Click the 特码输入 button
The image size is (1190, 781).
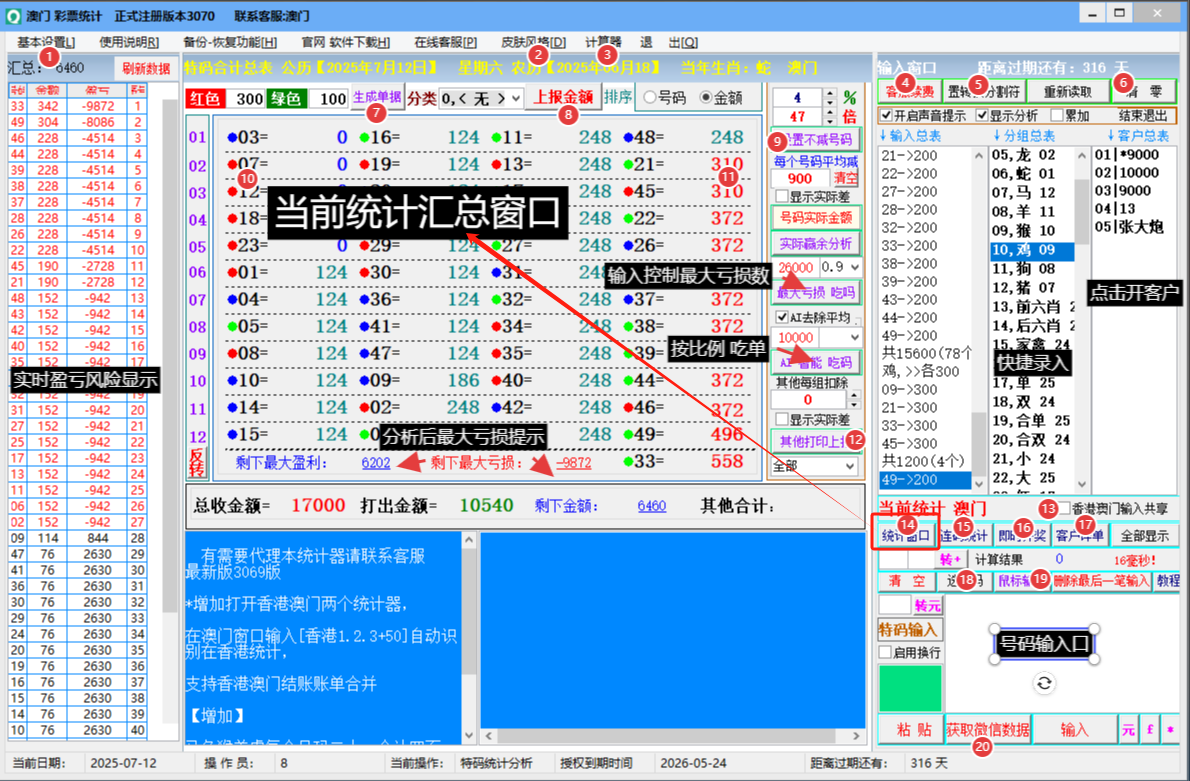910,629
